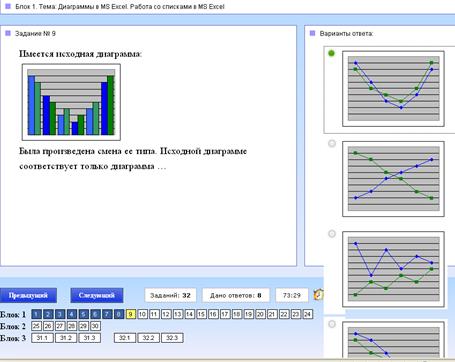Select the fourth answer radio at bottom
The image size is (455, 362).
(332, 324)
